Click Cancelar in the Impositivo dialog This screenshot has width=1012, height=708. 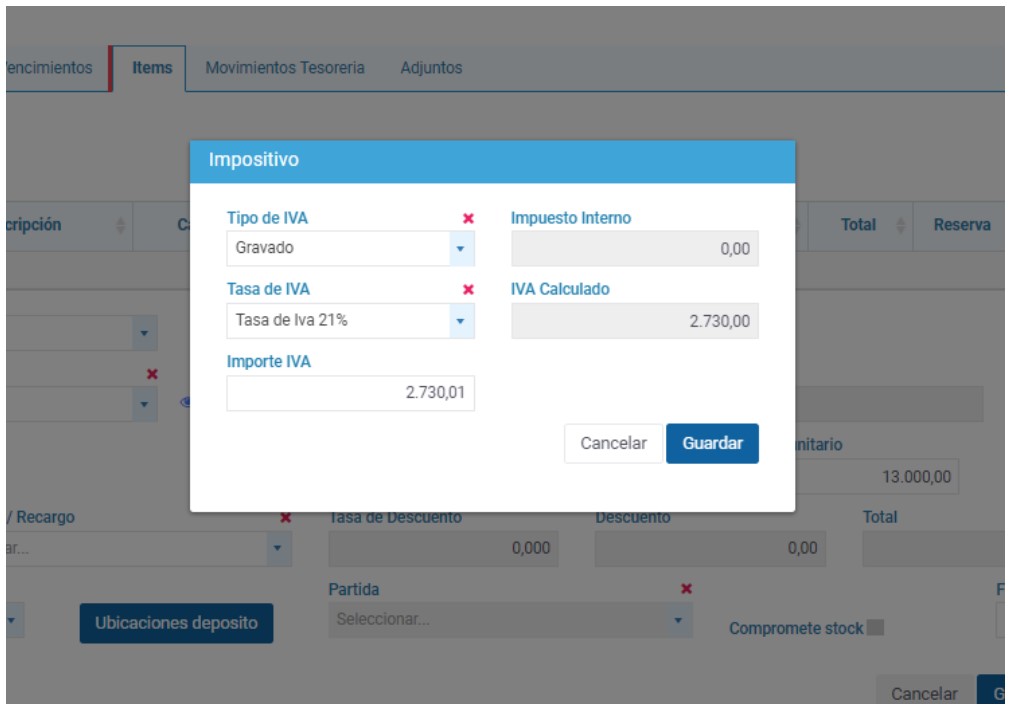613,443
